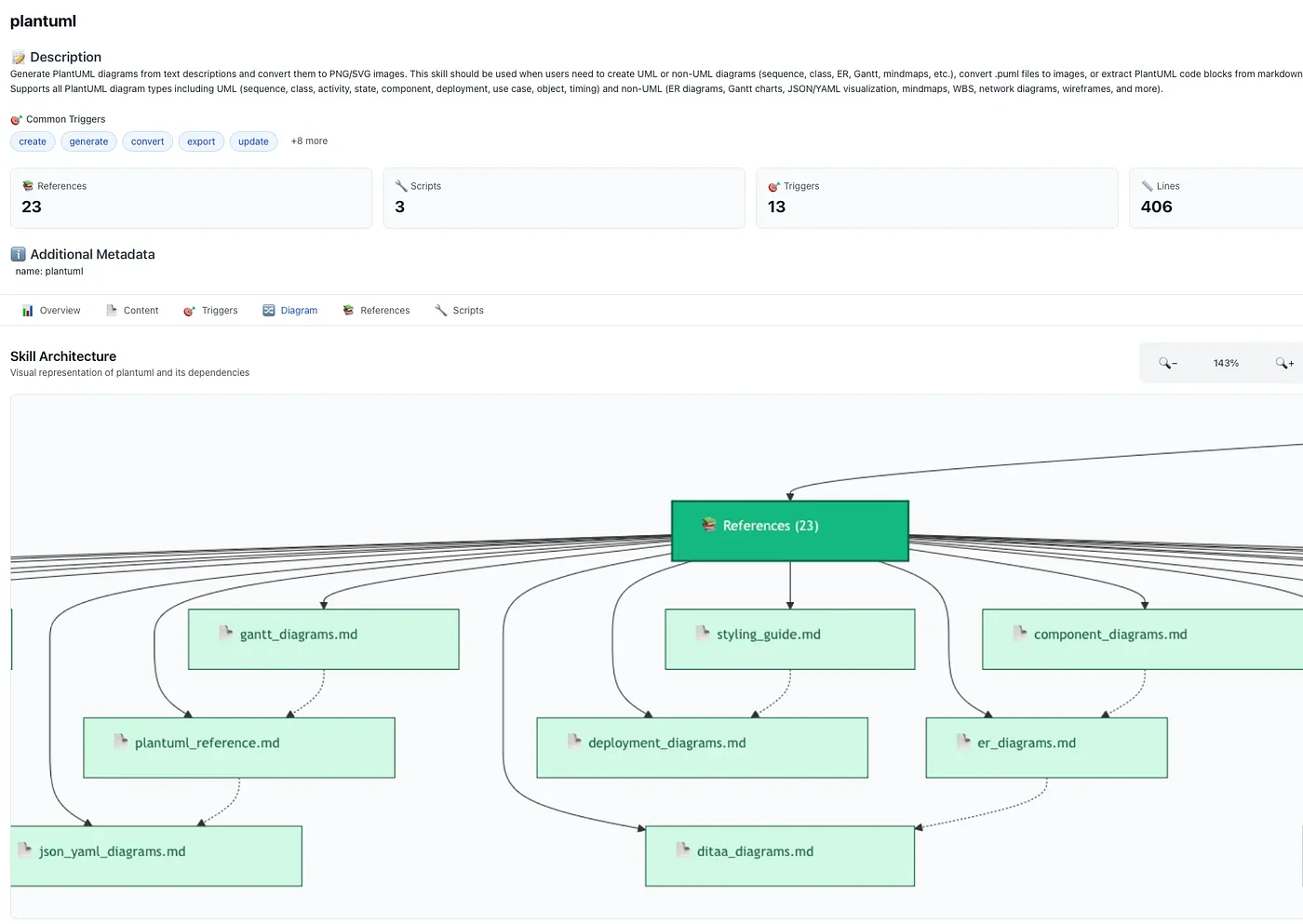Click the book icon inside the References (23) node
This screenshot has width=1303, height=924.
[x=709, y=525]
